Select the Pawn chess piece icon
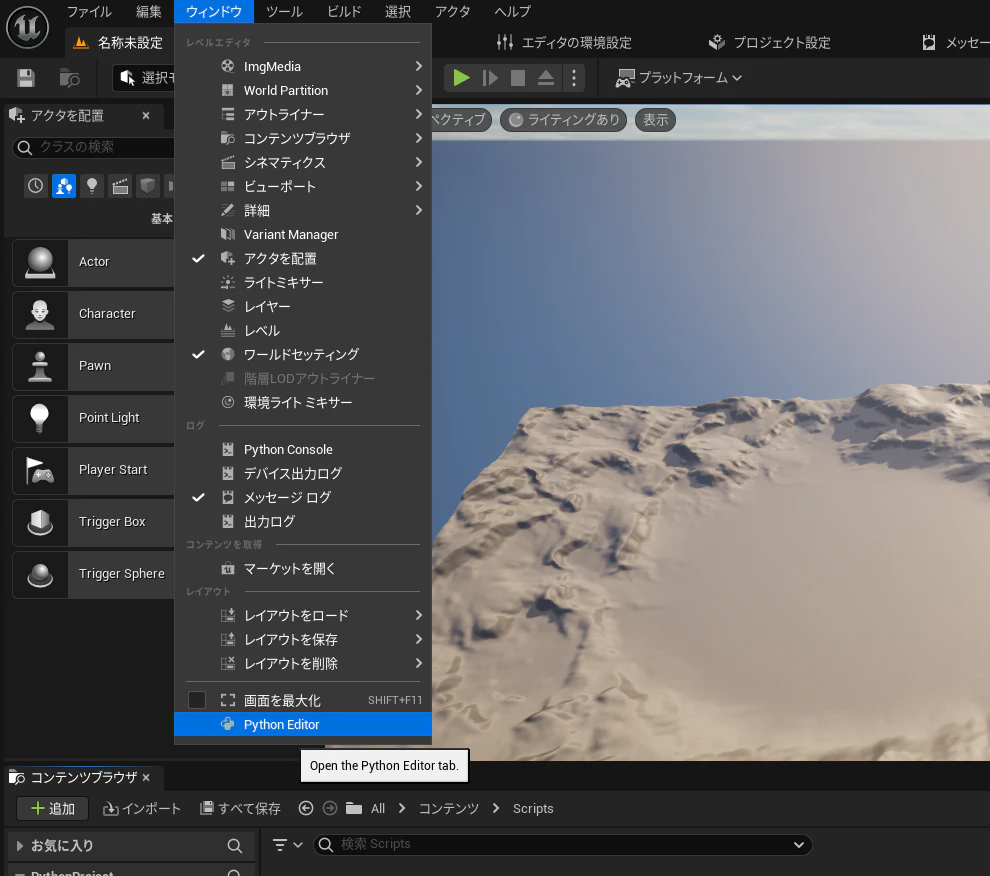The height and width of the screenshot is (876, 990). (40, 366)
